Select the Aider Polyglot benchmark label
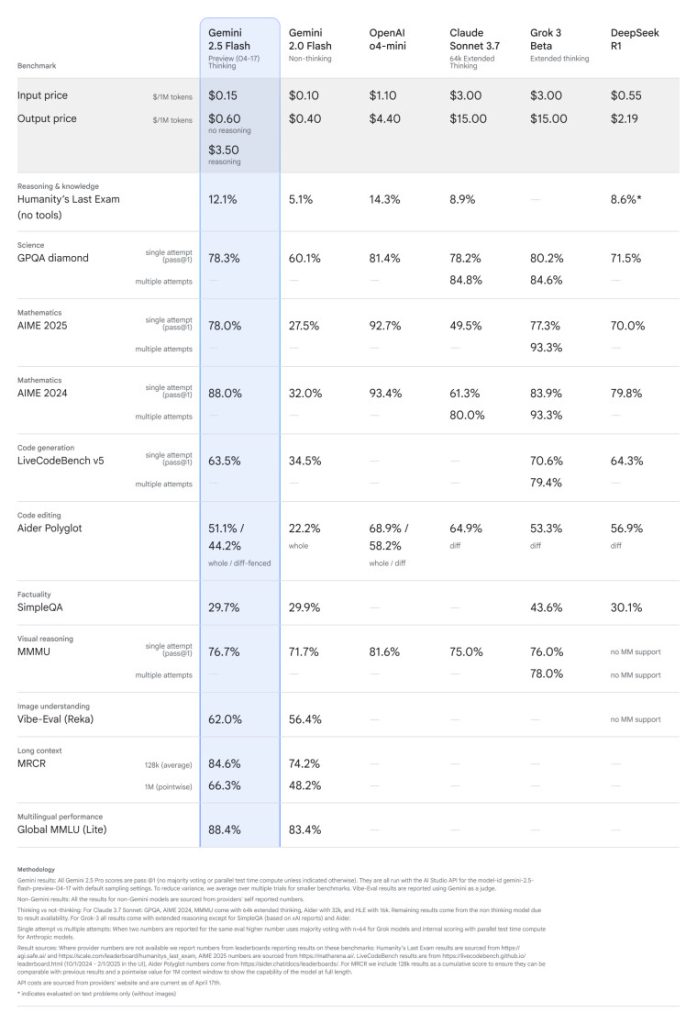This screenshot has width=697, height=1024. pos(50,528)
